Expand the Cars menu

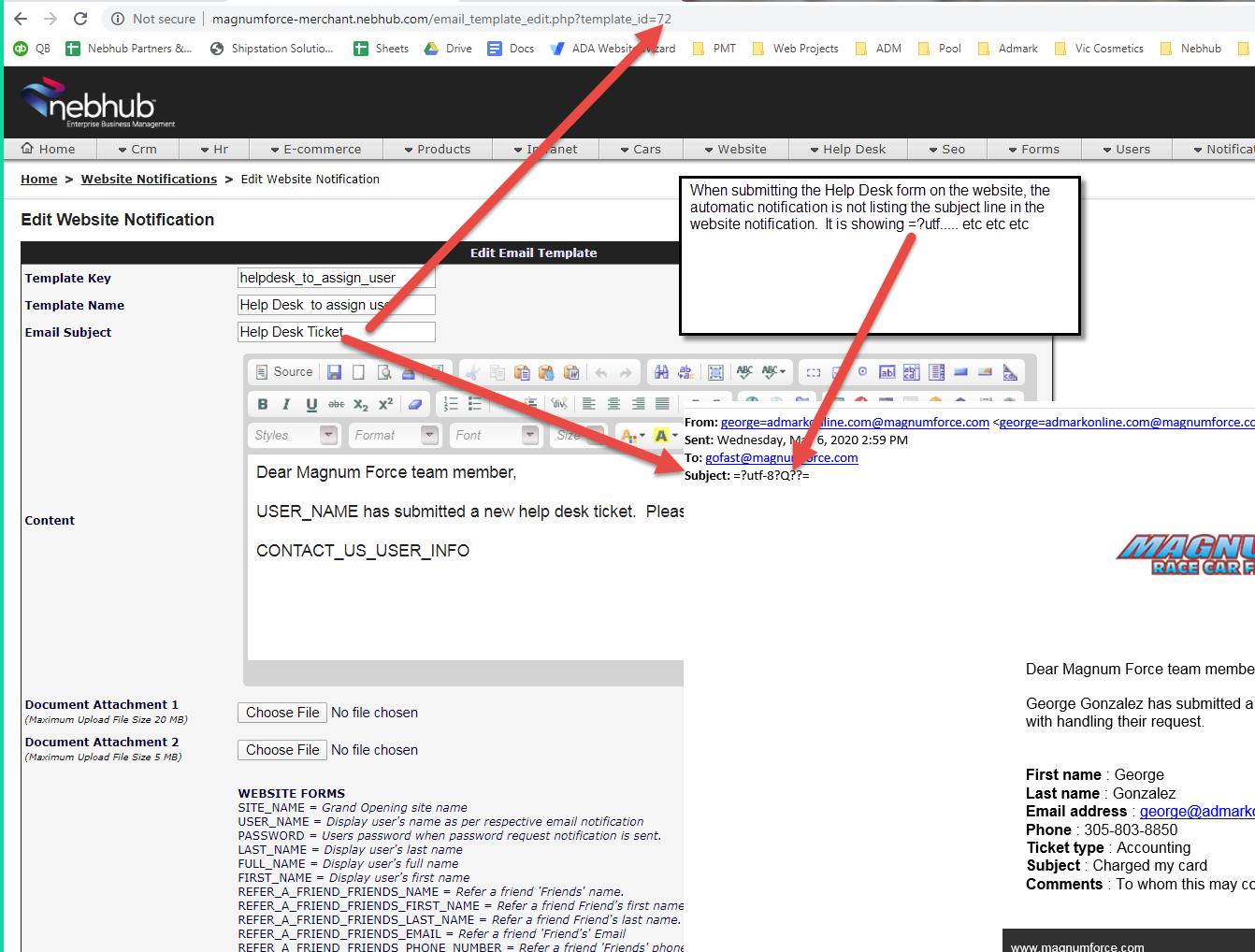tap(641, 149)
